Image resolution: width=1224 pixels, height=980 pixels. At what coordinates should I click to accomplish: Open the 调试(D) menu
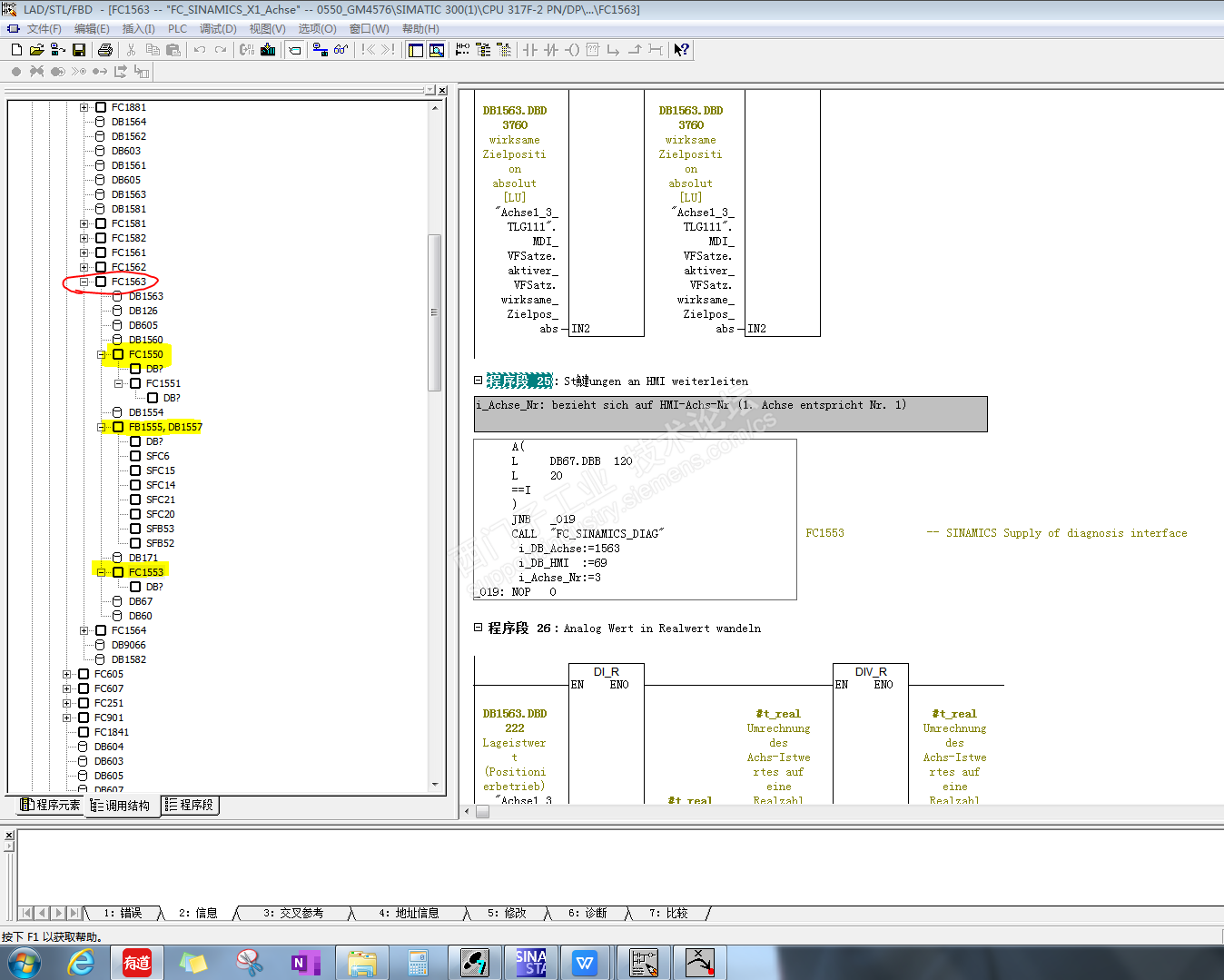click(218, 29)
